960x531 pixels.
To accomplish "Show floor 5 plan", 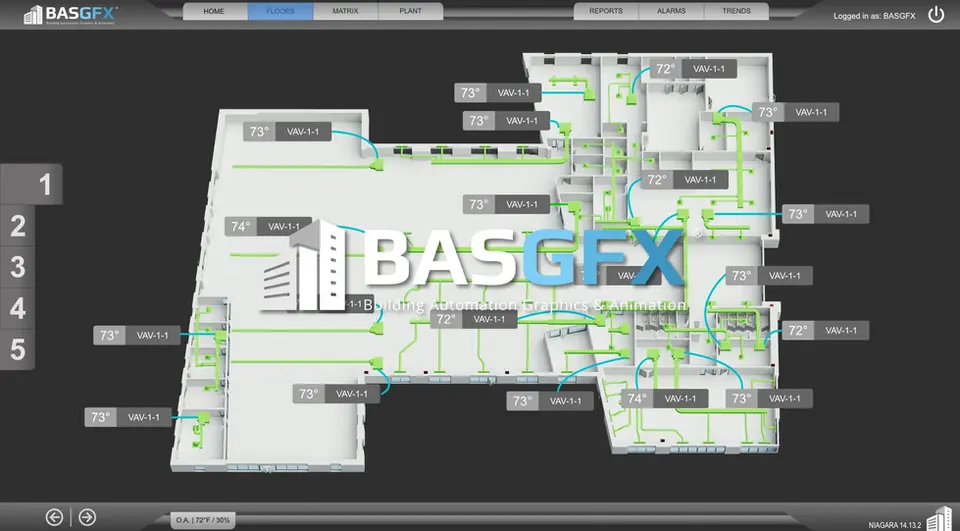I will click(x=17, y=349).
